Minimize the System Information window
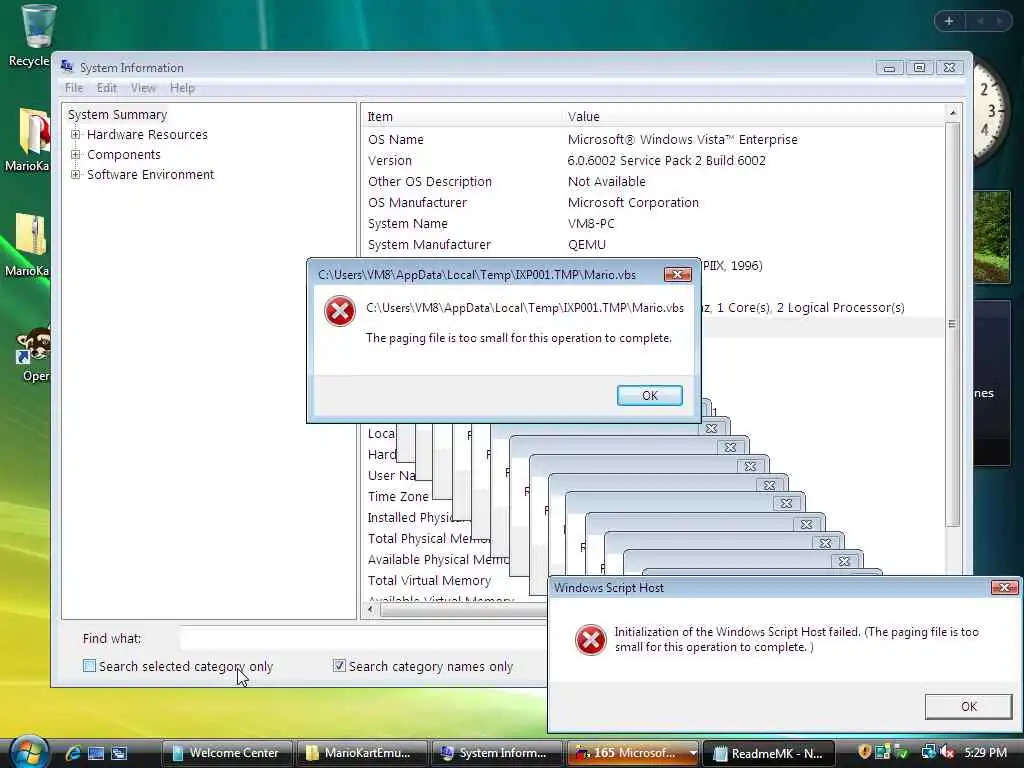This screenshot has height=768, width=1024. click(x=889, y=67)
